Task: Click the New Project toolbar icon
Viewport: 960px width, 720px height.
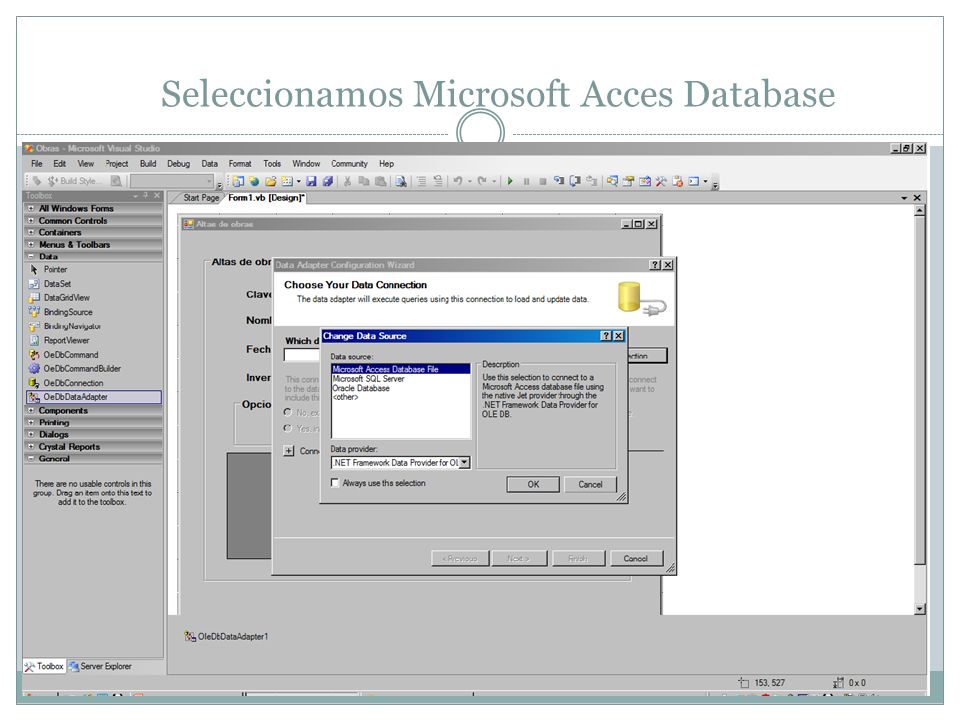Action: (x=238, y=181)
